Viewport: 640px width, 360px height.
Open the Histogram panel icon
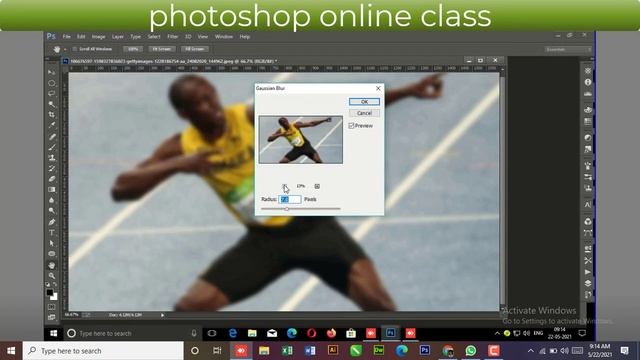click(588, 94)
